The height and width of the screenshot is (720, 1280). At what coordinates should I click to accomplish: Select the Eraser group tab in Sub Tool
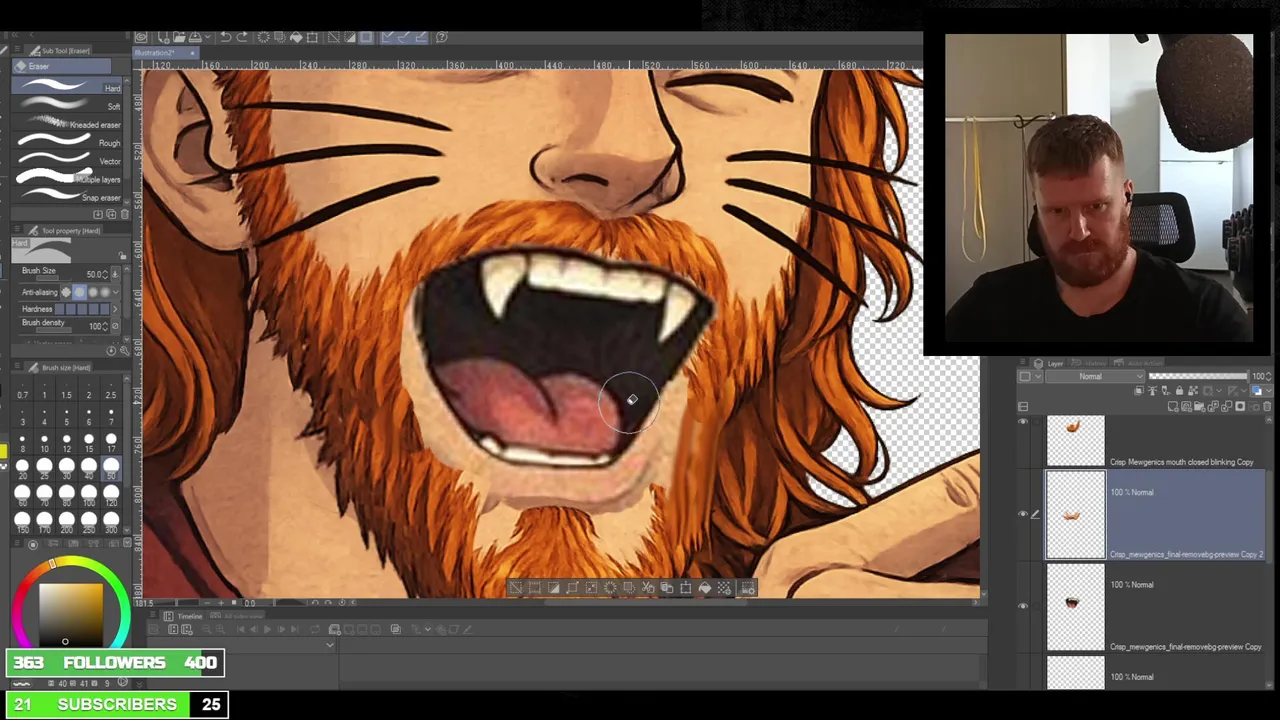(x=61, y=66)
